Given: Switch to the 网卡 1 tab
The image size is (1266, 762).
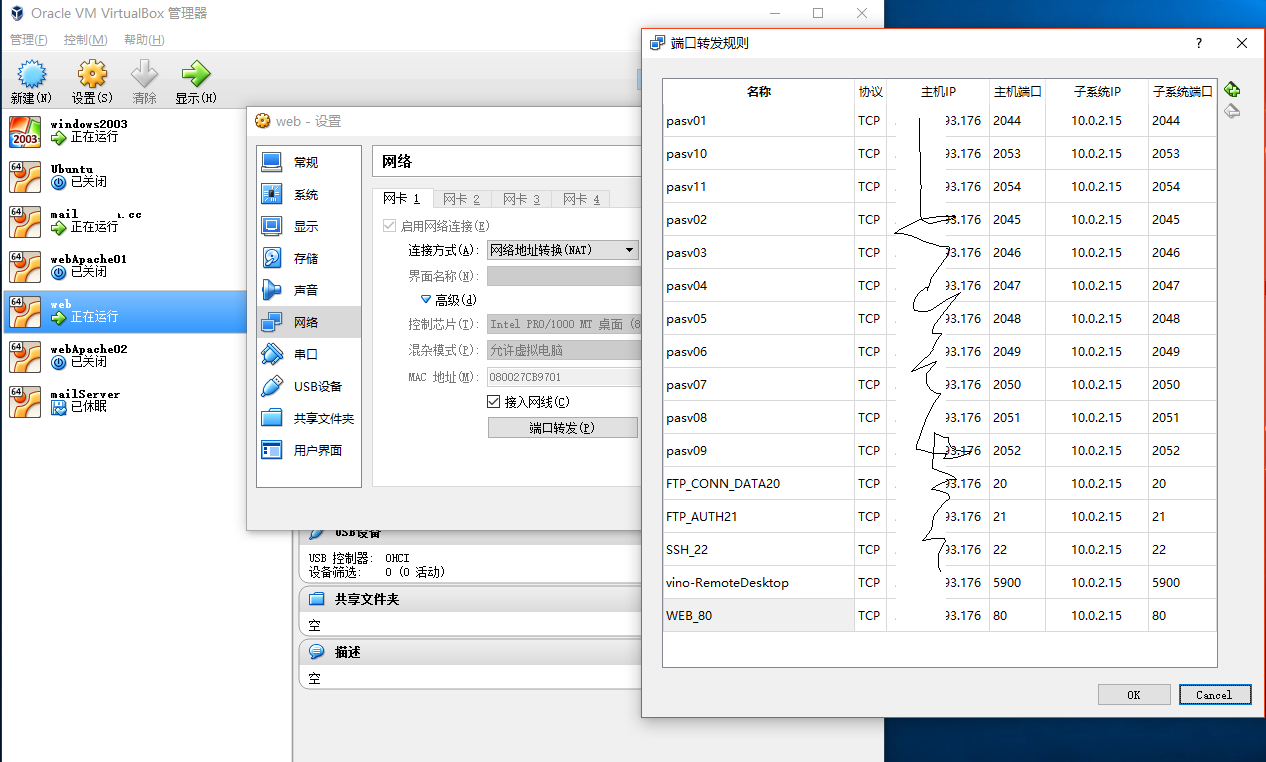Looking at the screenshot, I should click(x=401, y=199).
